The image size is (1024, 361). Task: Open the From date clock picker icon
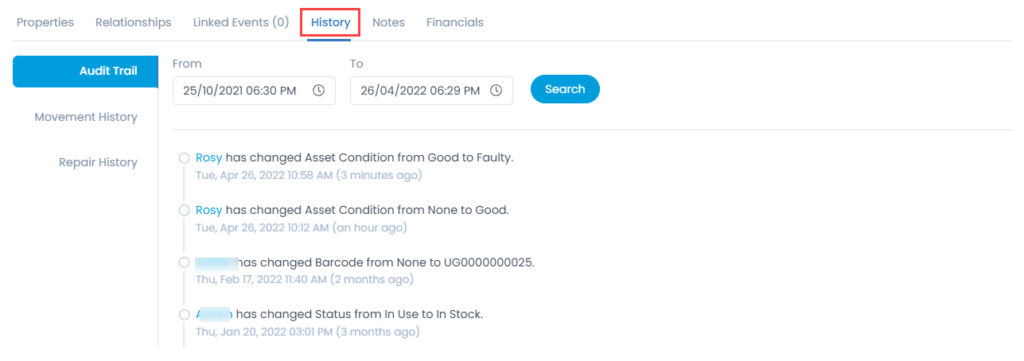[x=319, y=91]
